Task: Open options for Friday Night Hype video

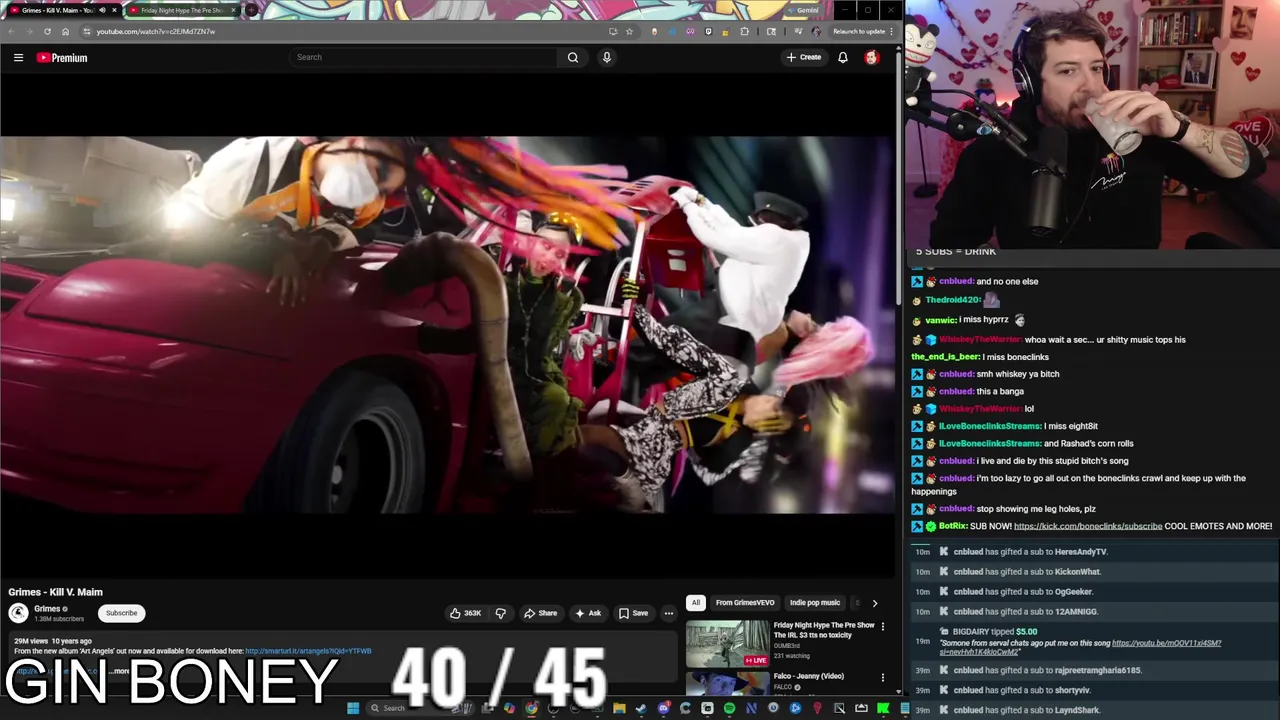Action: pos(882,627)
